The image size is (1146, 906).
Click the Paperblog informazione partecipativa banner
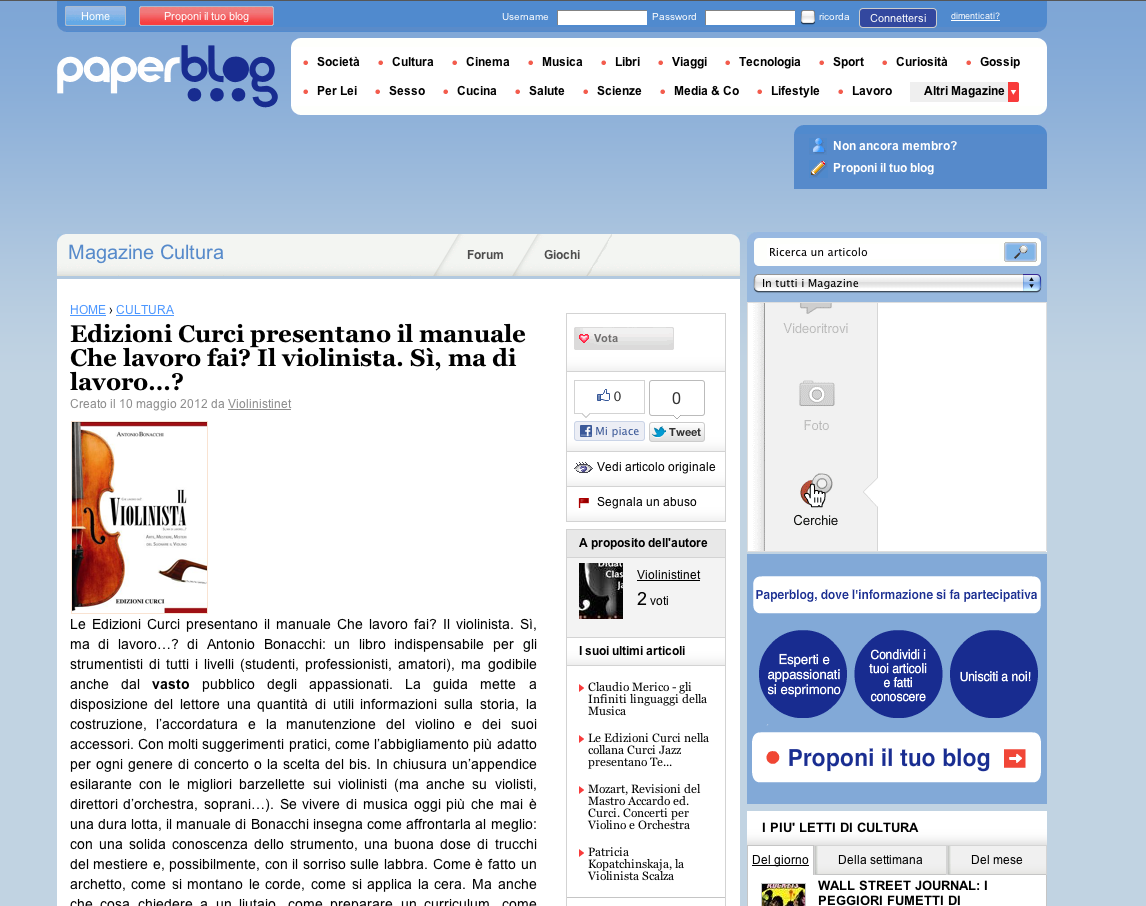(896, 595)
